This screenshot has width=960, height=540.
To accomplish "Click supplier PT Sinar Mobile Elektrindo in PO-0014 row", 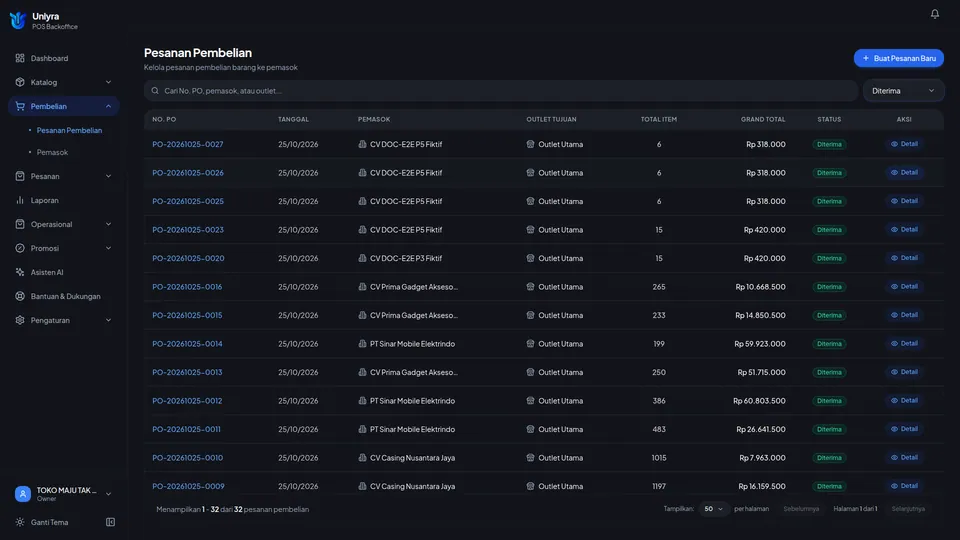I will (412, 344).
